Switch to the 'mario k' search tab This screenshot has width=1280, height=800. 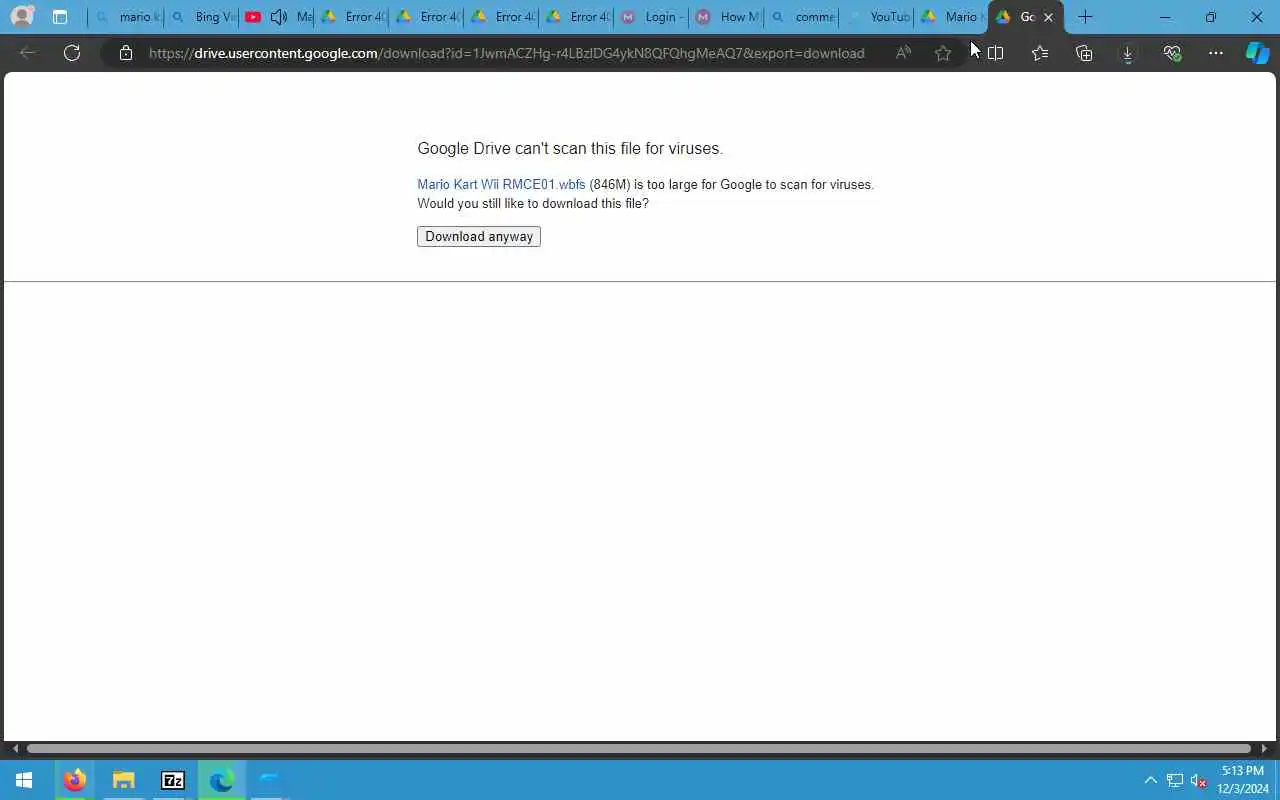click(x=126, y=17)
